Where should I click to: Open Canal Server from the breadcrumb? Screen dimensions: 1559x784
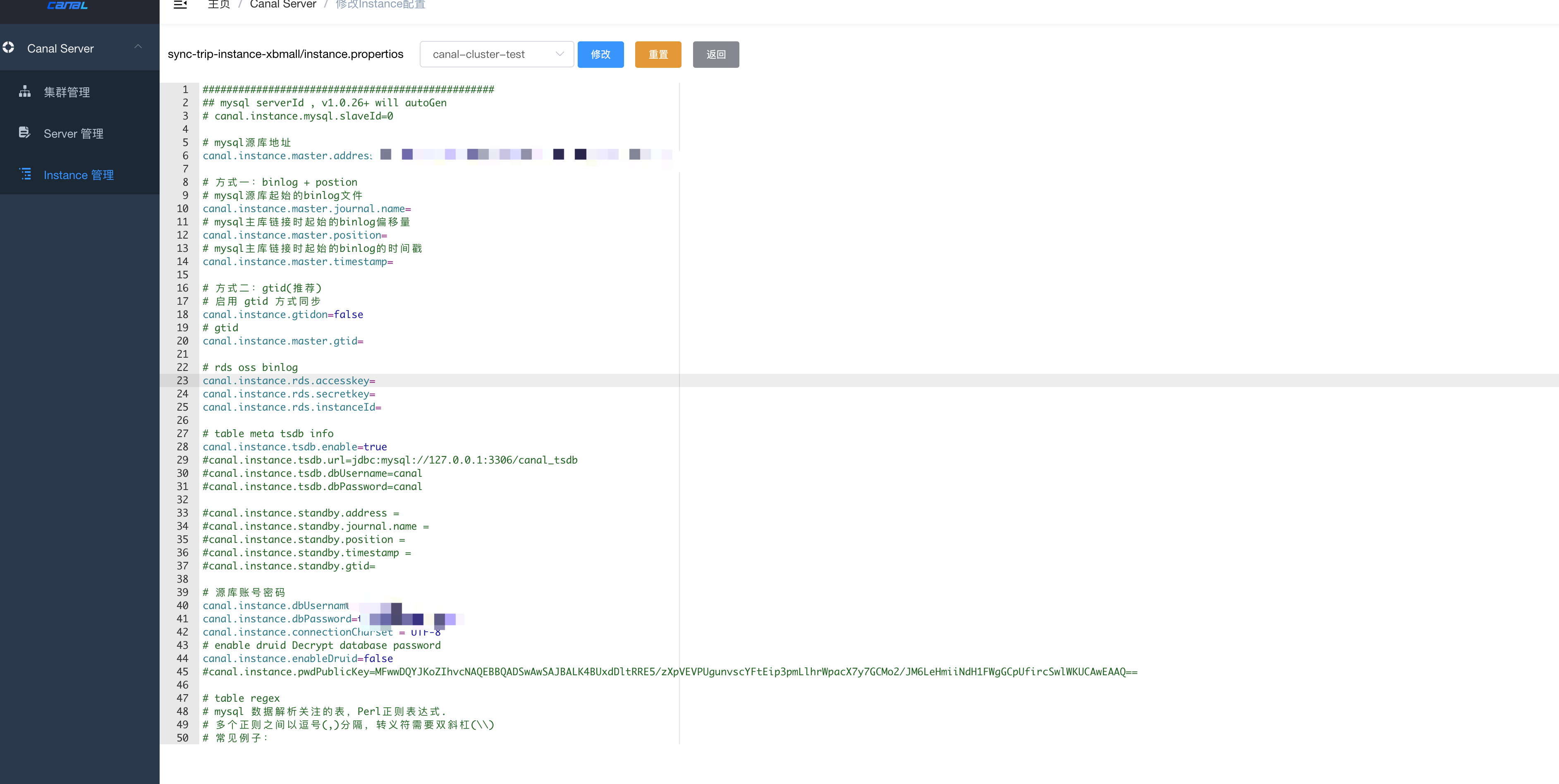(x=282, y=4)
